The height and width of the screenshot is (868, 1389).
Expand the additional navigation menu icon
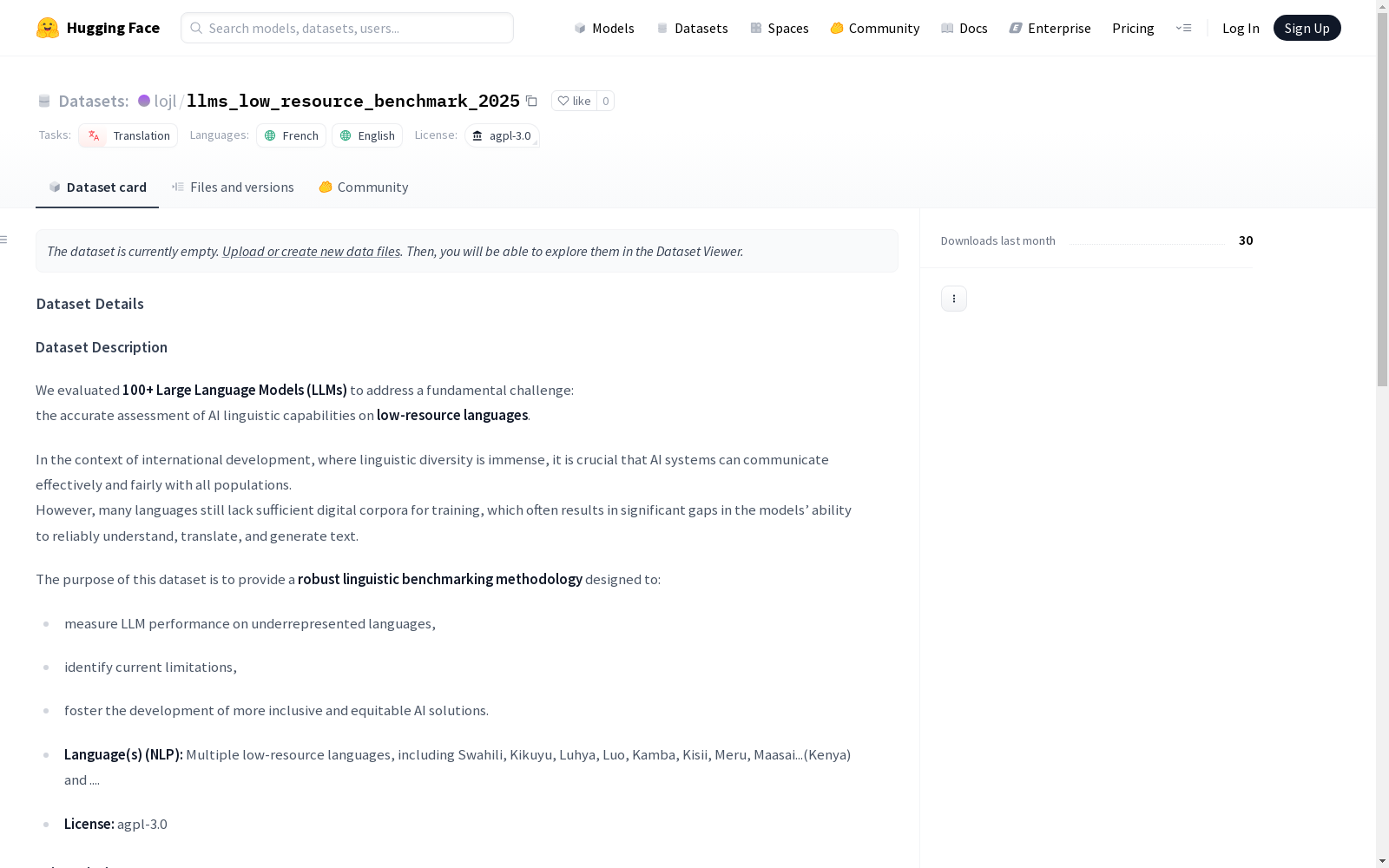click(x=1183, y=28)
